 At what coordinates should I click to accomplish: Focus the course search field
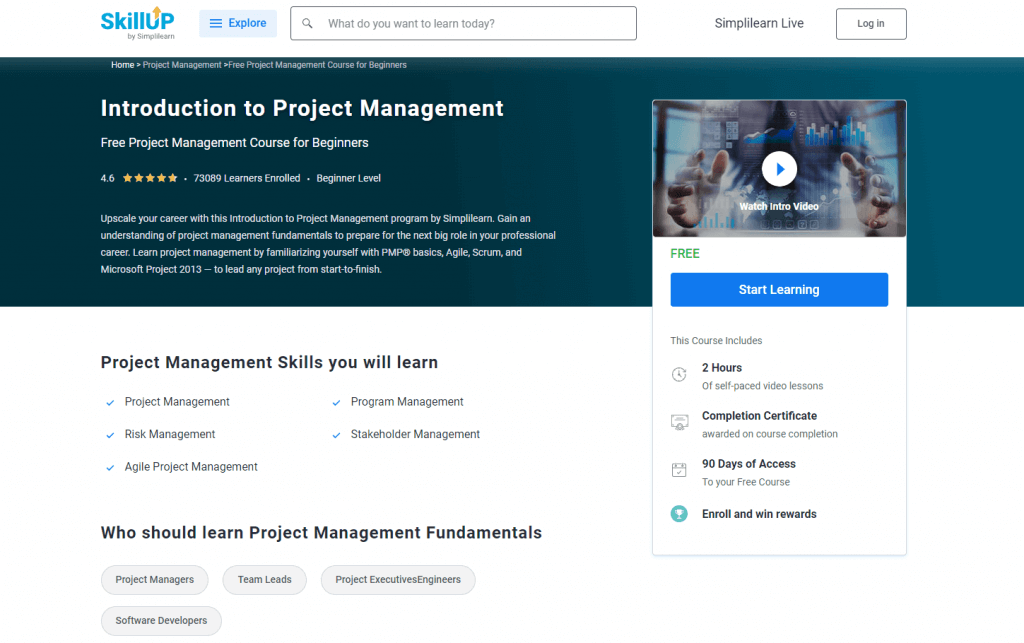tap(463, 24)
